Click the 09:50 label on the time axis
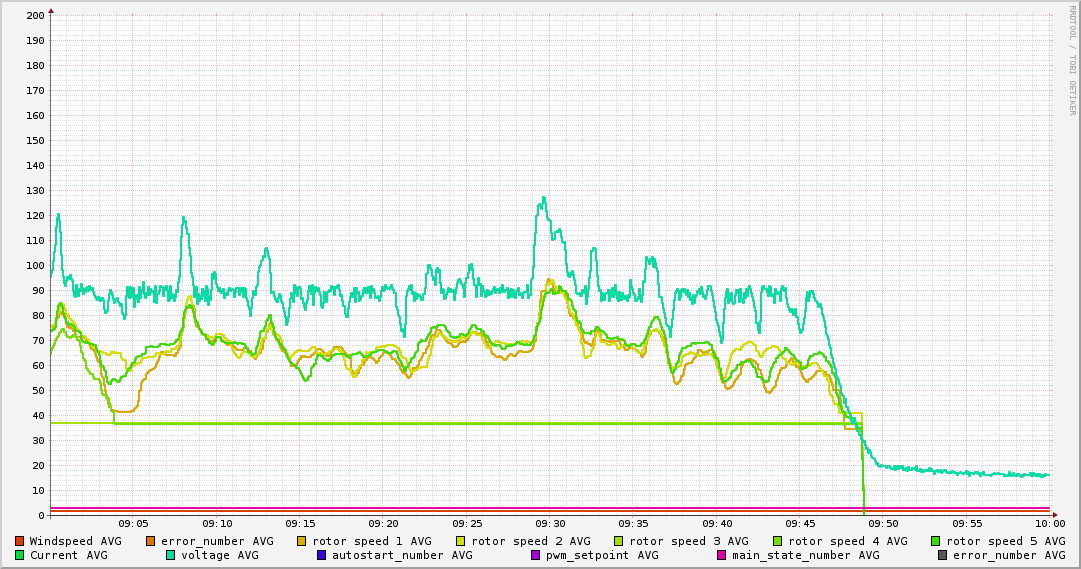Image resolution: width=1081 pixels, height=569 pixels. point(883,523)
